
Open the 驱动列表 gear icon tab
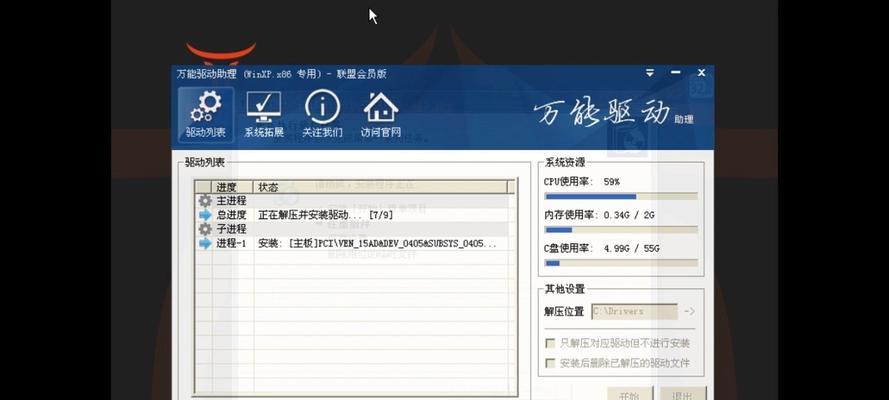pyautogui.click(x=205, y=114)
